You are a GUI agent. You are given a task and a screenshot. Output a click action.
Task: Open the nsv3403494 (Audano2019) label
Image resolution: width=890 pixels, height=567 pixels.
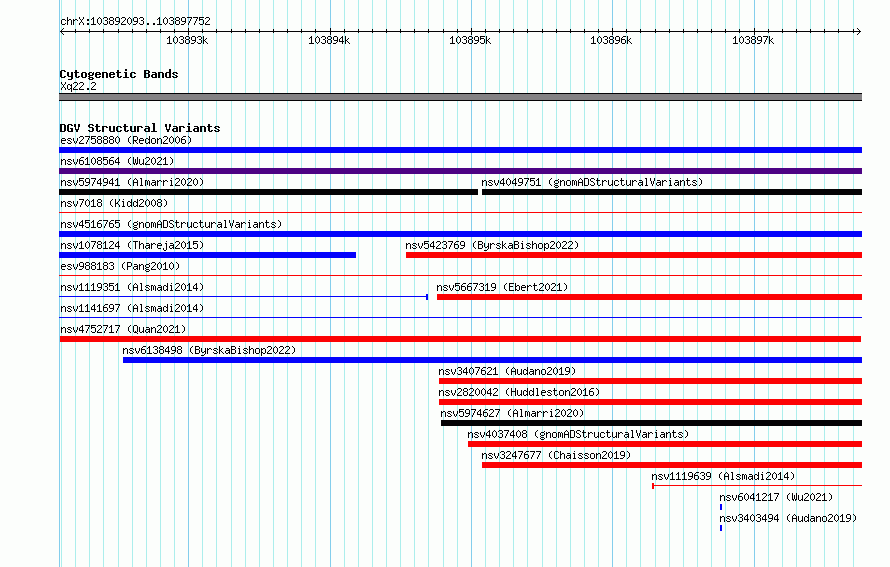(788, 518)
